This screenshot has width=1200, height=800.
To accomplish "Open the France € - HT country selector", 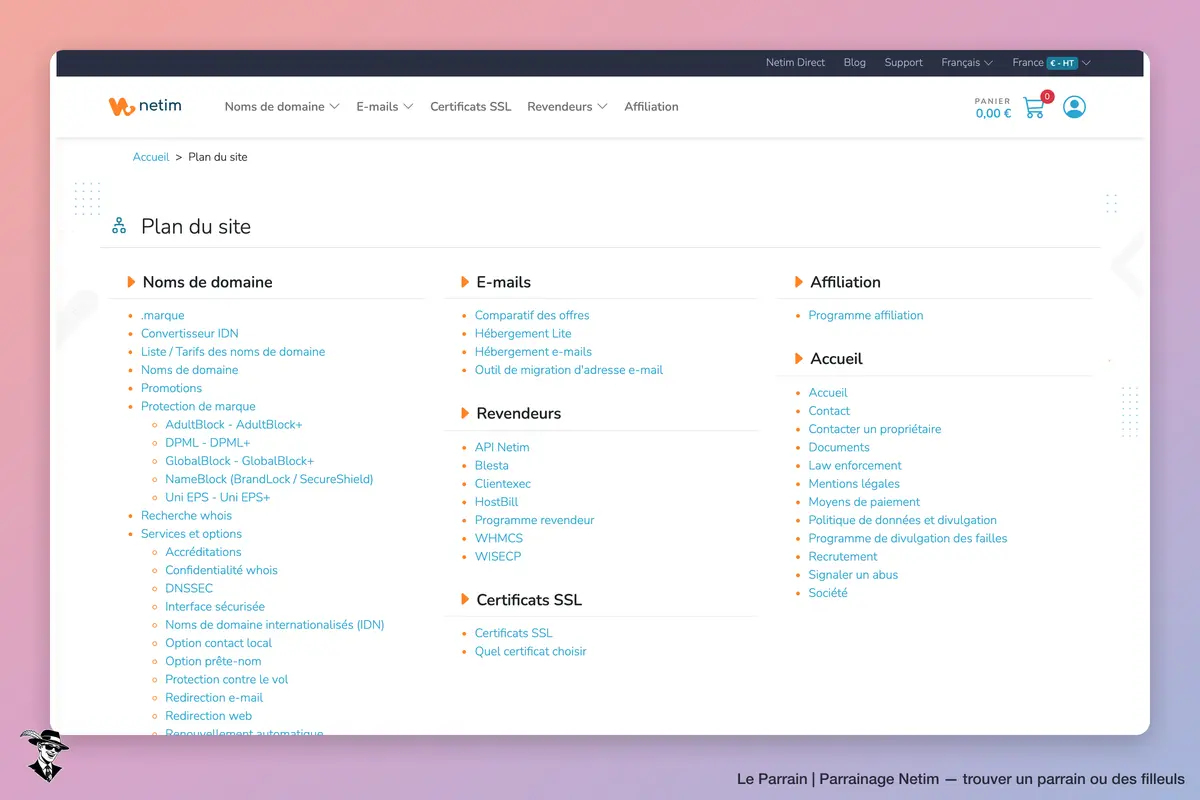I will point(1051,62).
